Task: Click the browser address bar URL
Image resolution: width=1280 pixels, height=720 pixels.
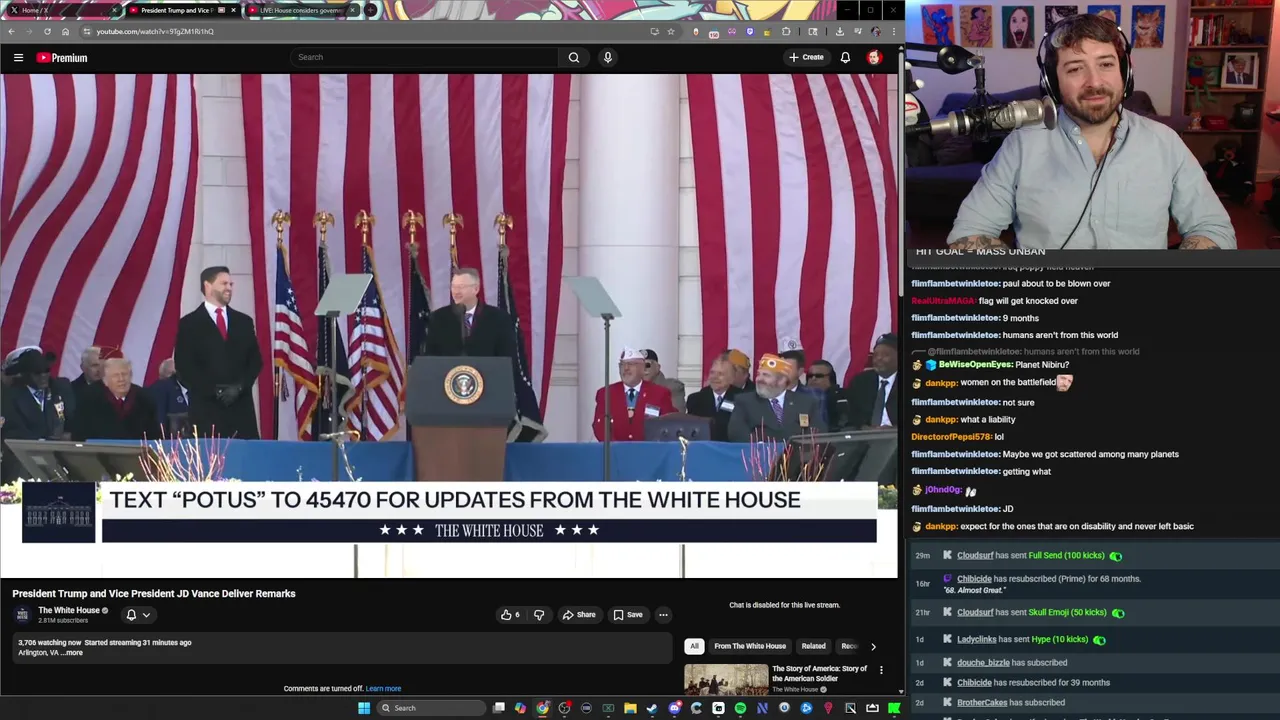Action: (x=155, y=31)
